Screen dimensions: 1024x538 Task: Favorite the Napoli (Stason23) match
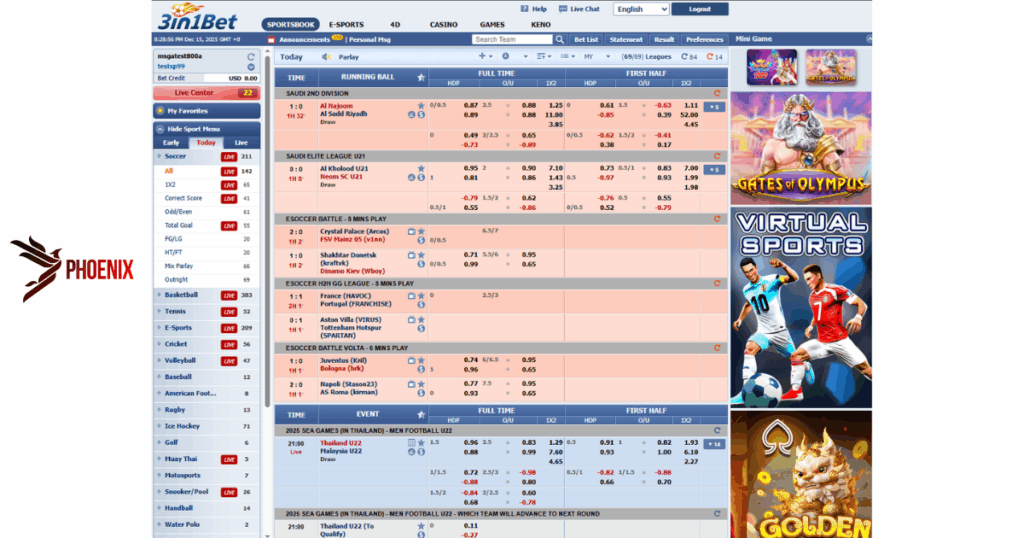pos(421,385)
